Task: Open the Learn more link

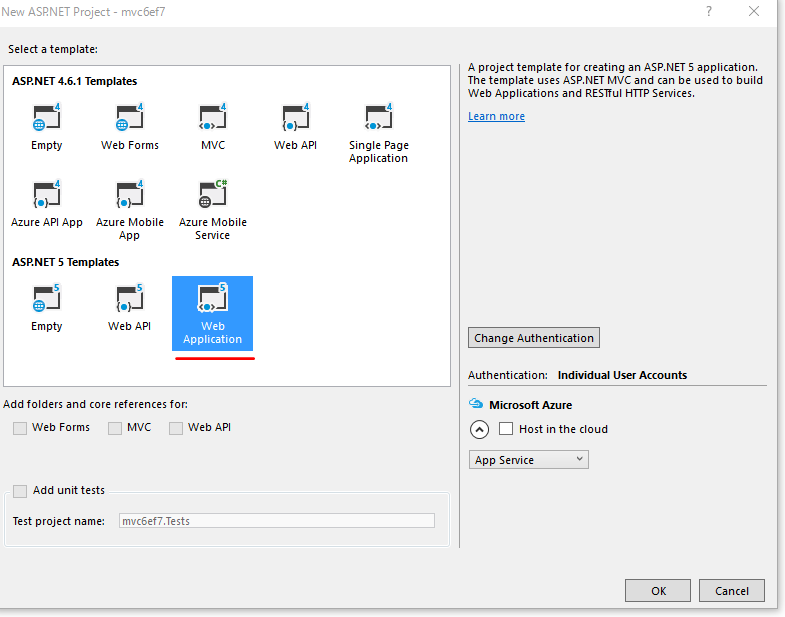Action: point(496,116)
